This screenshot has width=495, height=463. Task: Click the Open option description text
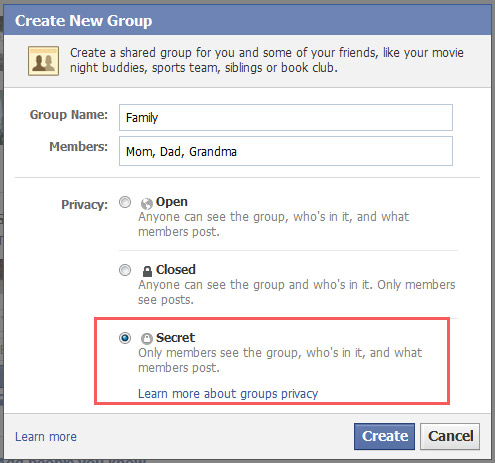coord(273,224)
